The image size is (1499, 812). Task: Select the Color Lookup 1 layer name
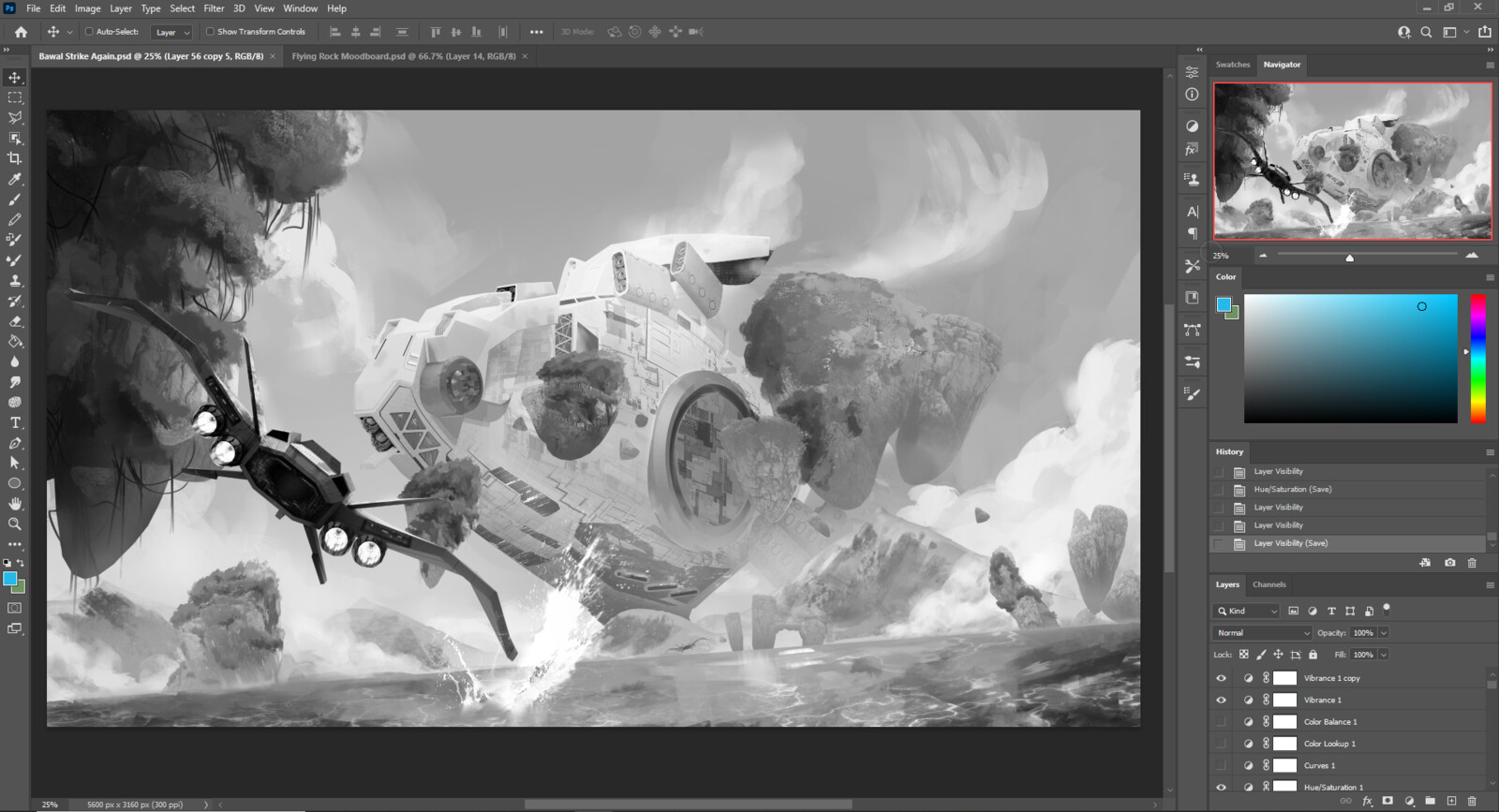coord(1329,744)
